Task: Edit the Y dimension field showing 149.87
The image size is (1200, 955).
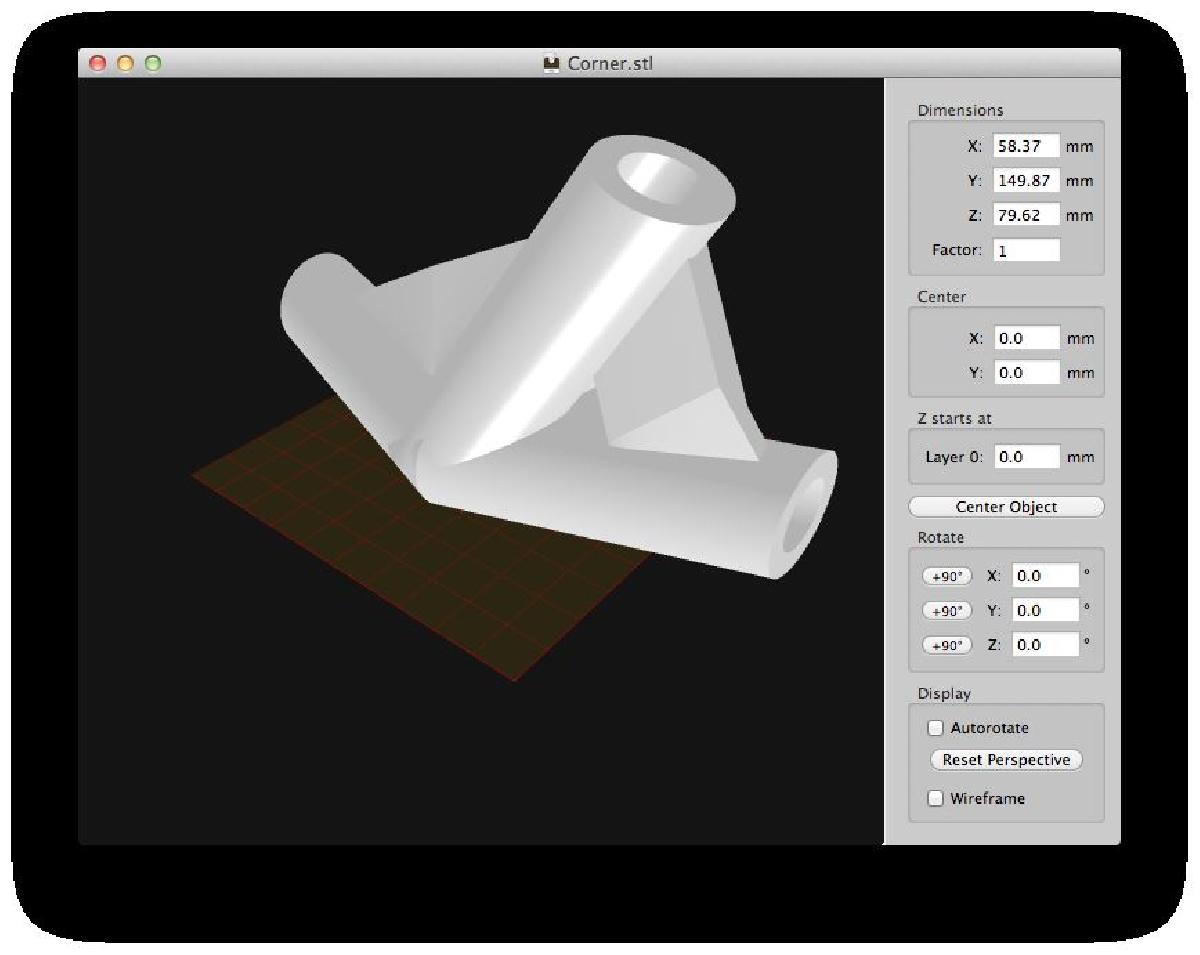Action: tap(1026, 181)
